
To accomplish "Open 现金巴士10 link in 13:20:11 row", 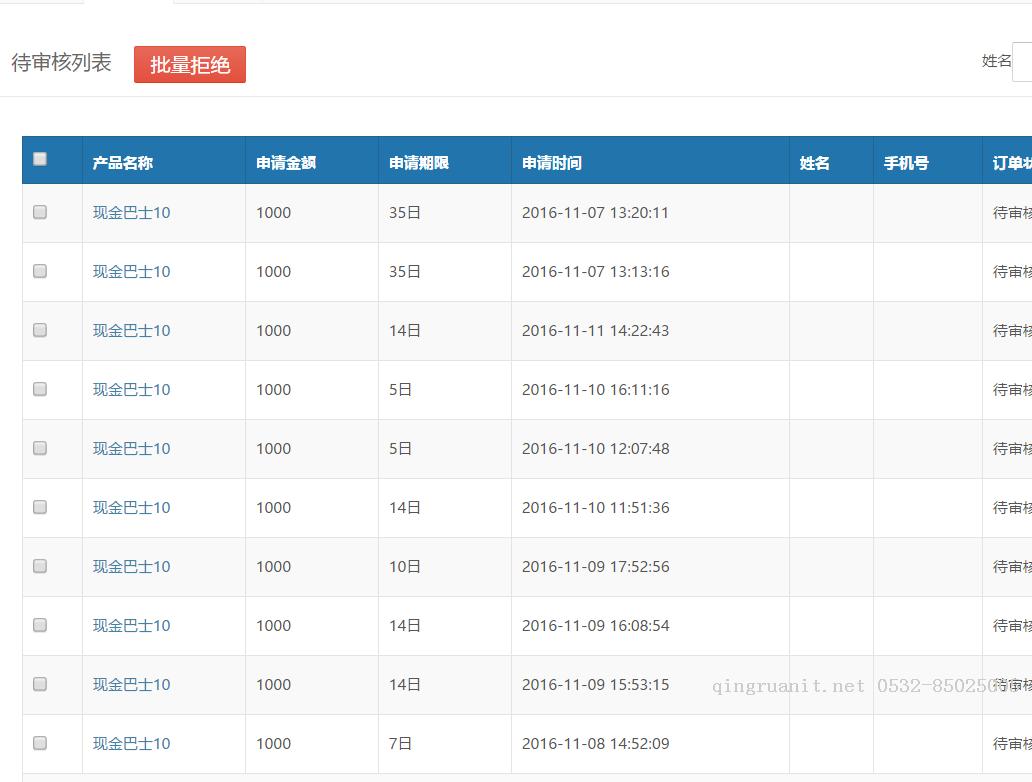I will pos(132,213).
